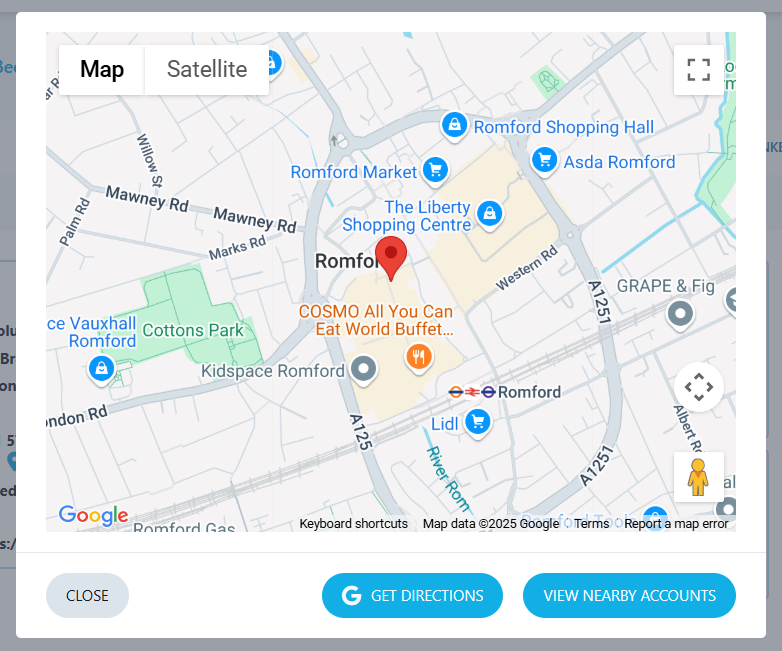Click the Kidspace Romford label
Screen dimensions: 782x651
273,371
